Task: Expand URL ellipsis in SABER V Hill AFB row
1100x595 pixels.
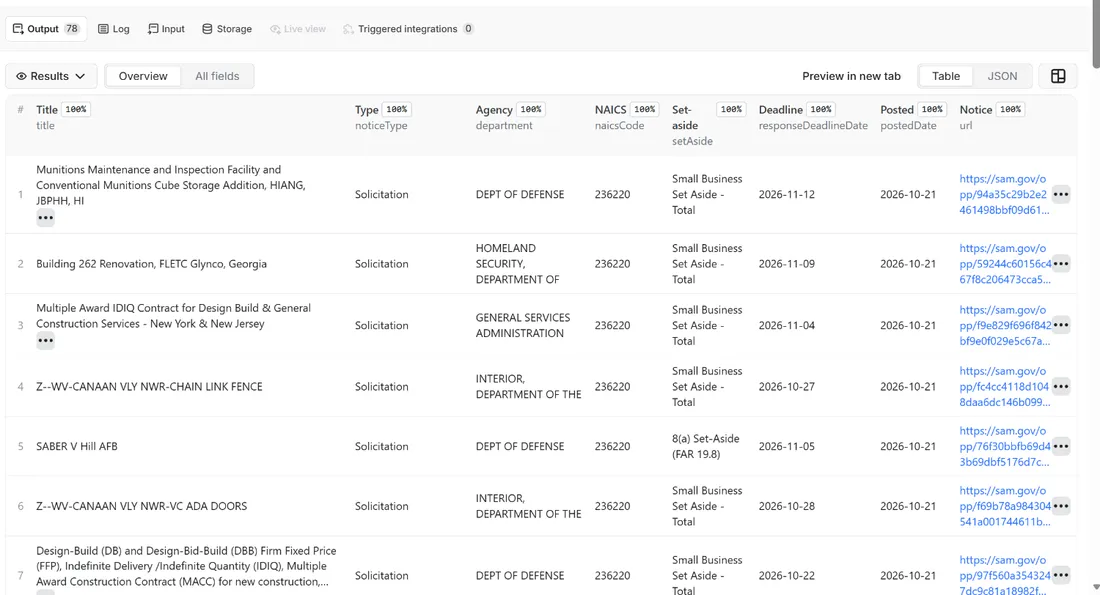Action: (1061, 446)
